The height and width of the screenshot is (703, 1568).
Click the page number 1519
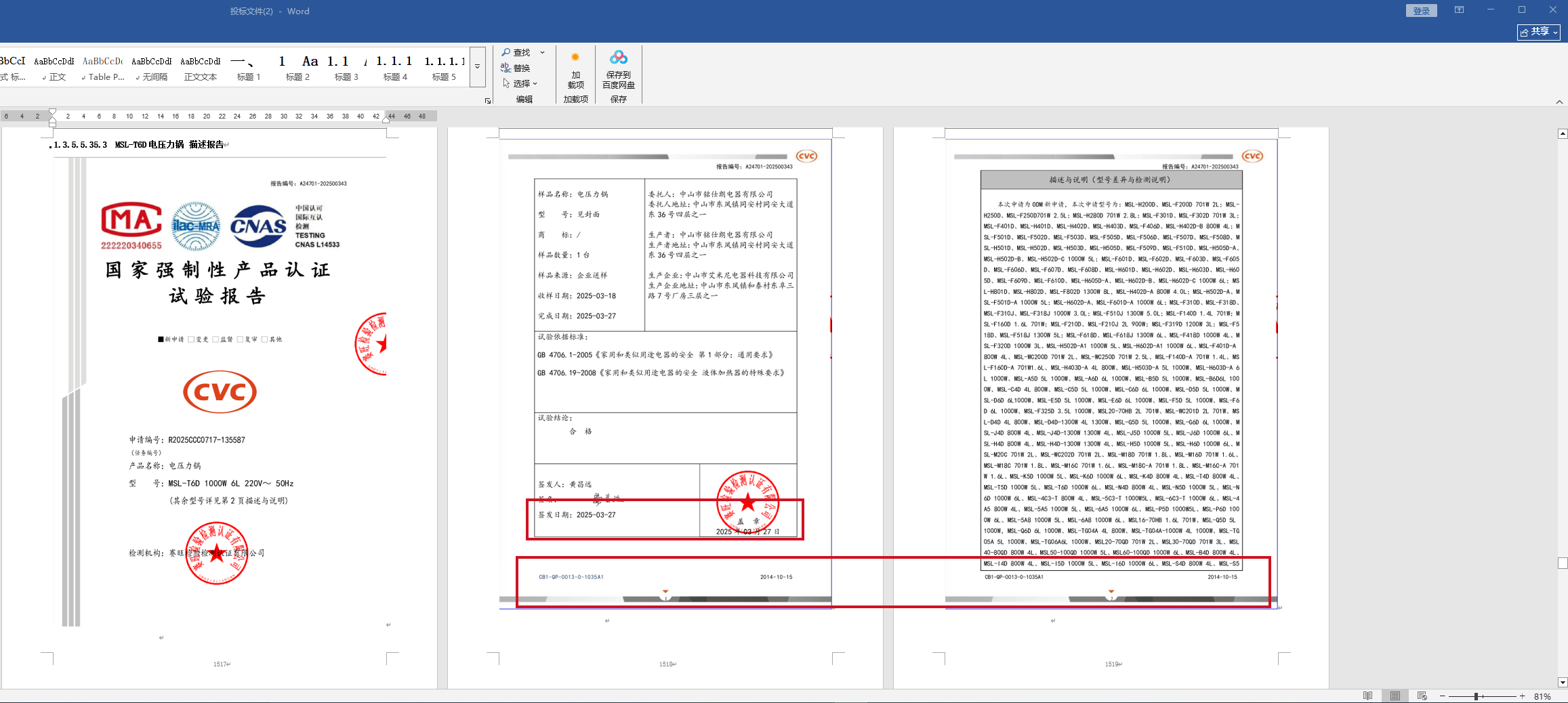pos(1112,664)
